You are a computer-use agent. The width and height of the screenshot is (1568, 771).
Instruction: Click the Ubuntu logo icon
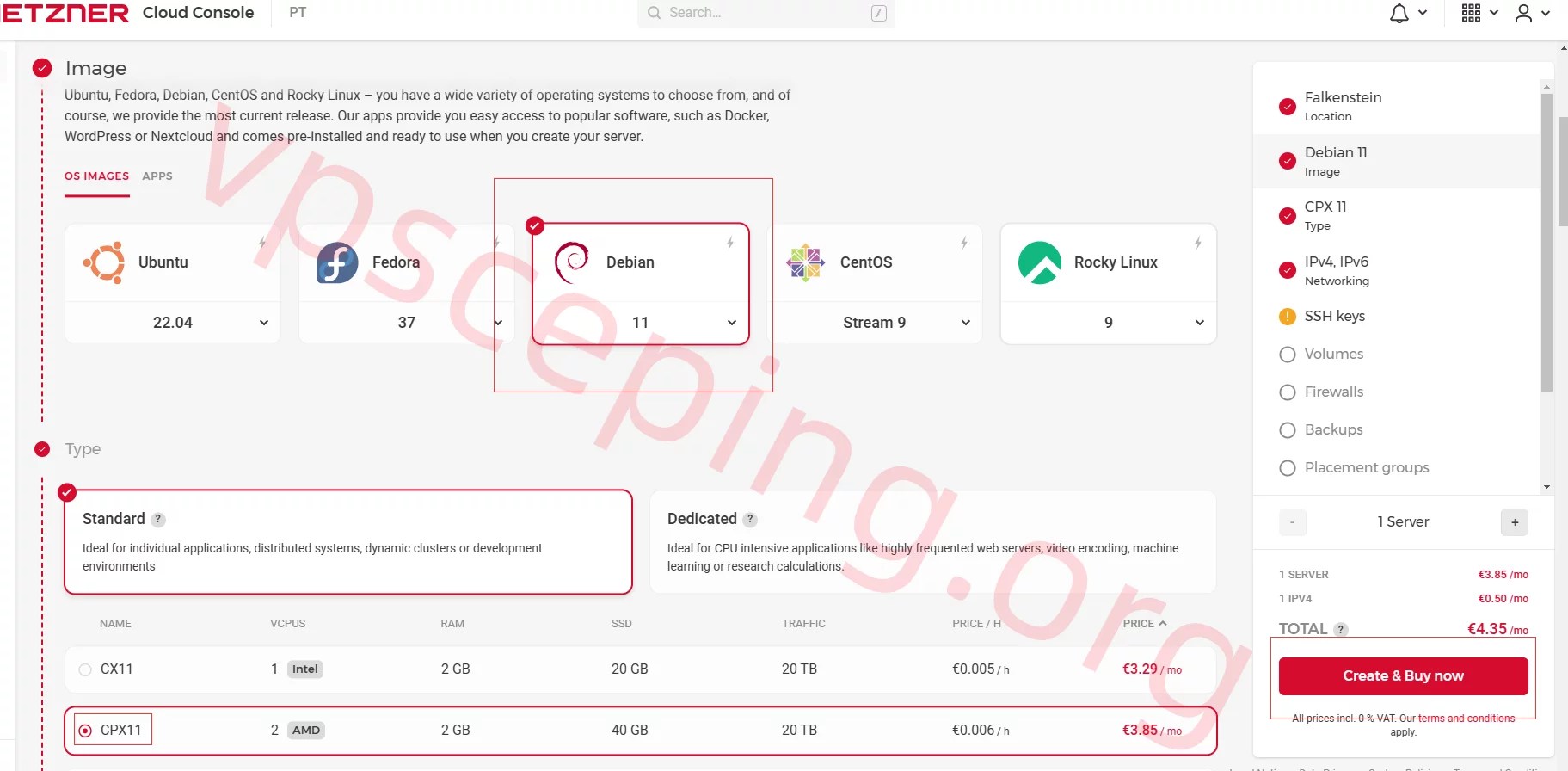click(104, 262)
